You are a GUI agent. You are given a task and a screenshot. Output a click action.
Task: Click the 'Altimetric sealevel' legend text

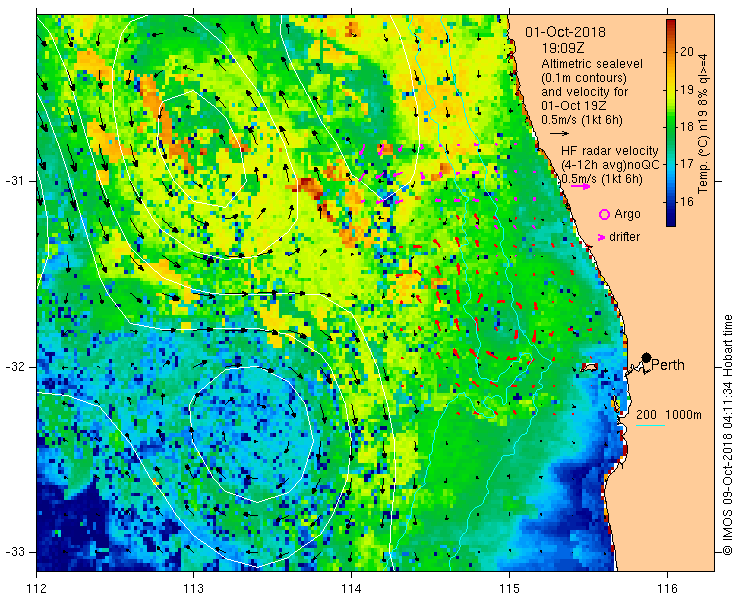pyautogui.click(x=592, y=63)
